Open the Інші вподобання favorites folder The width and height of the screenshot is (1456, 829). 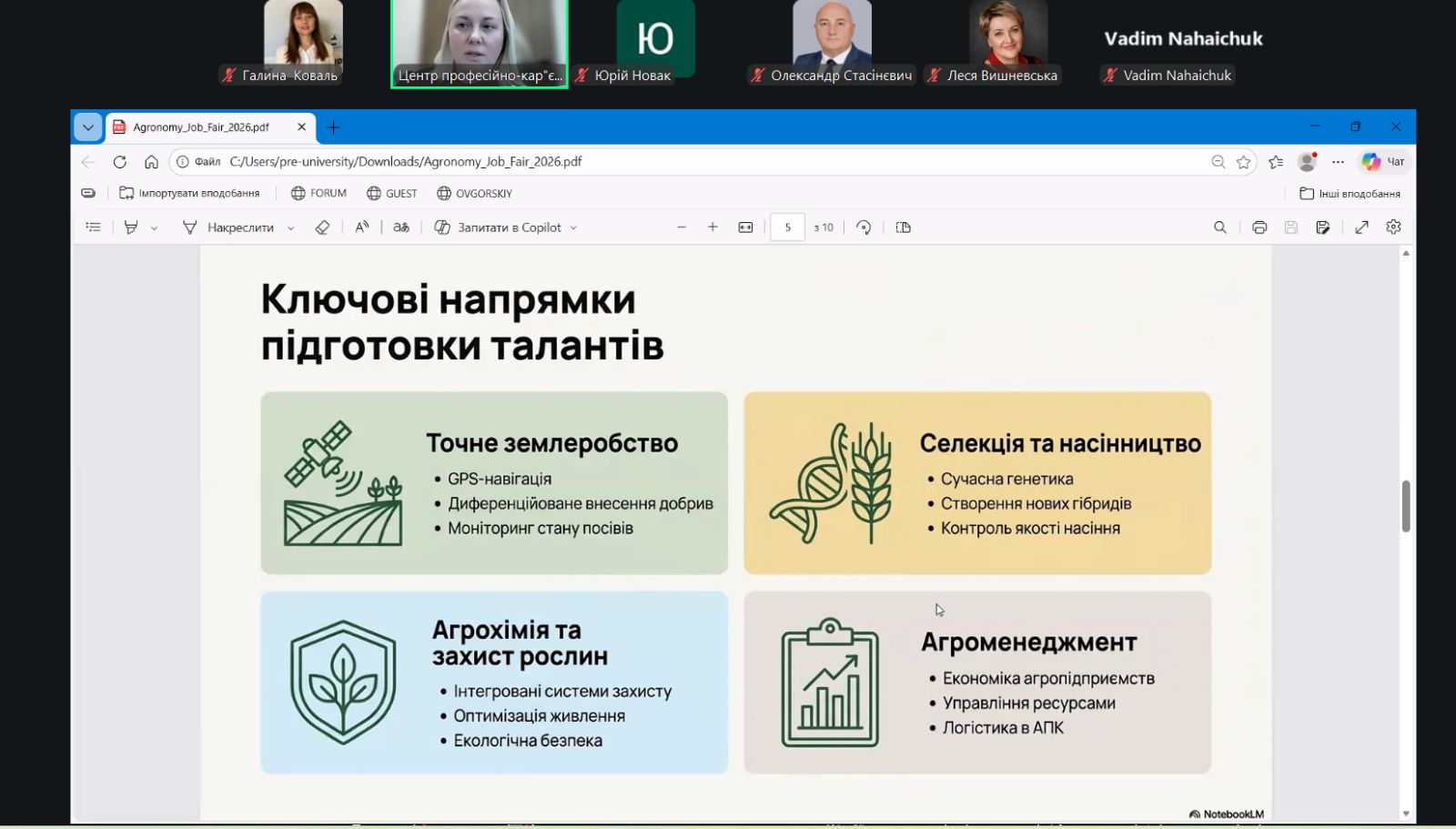pyautogui.click(x=1350, y=193)
